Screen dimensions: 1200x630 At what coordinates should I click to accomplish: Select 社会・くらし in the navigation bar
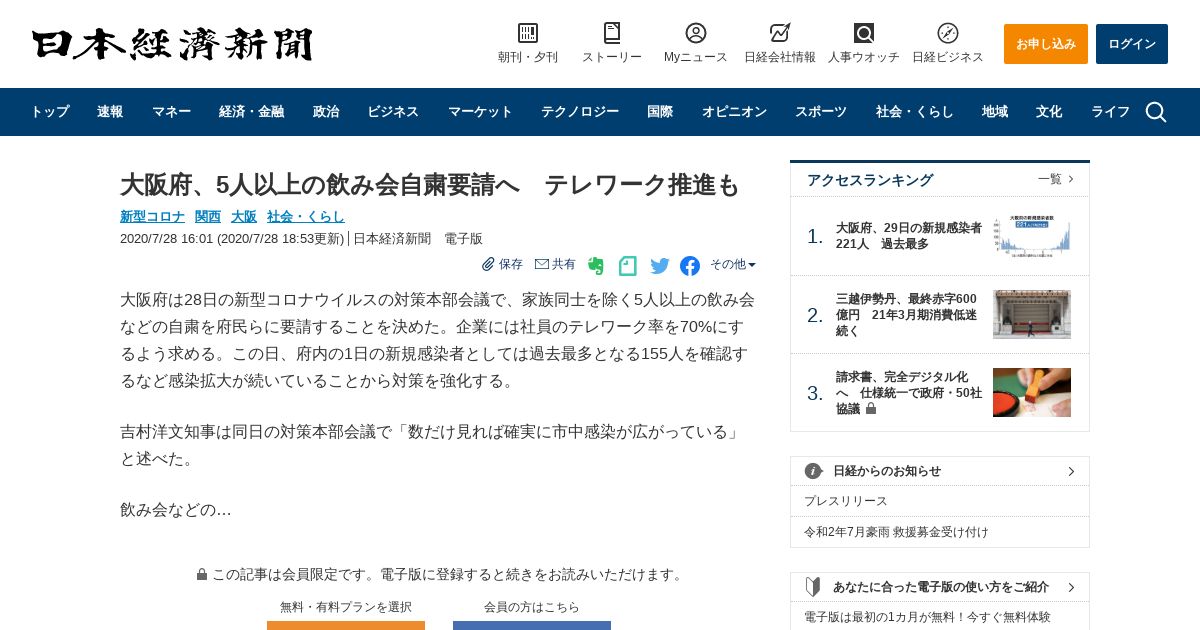(915, 112)
